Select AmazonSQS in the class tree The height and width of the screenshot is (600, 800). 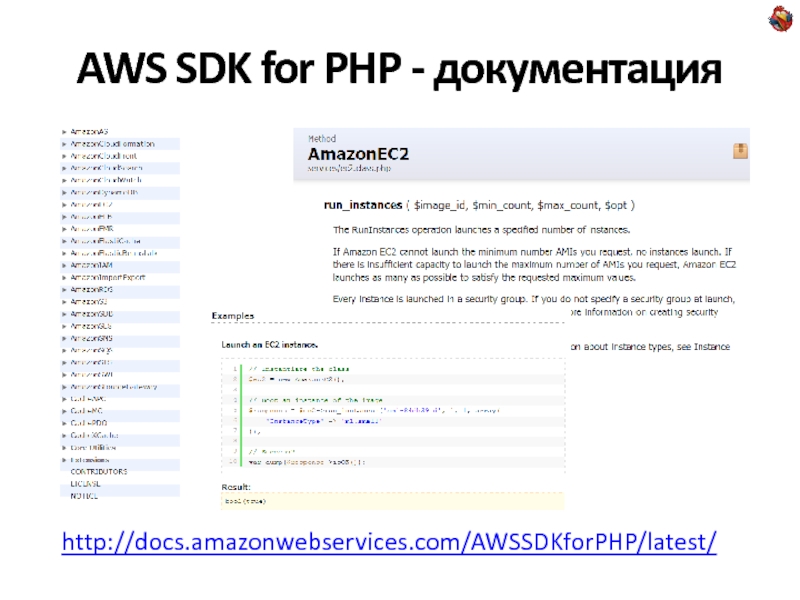[x=91, y=351]
